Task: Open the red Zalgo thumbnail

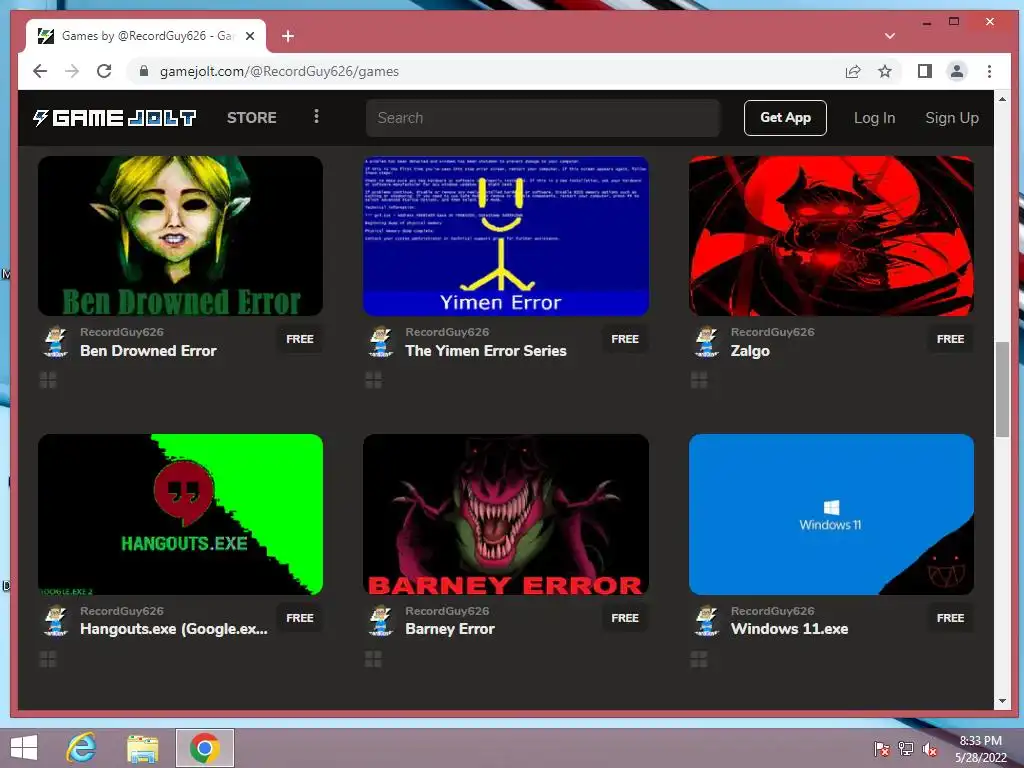Action: pos(831,236)
